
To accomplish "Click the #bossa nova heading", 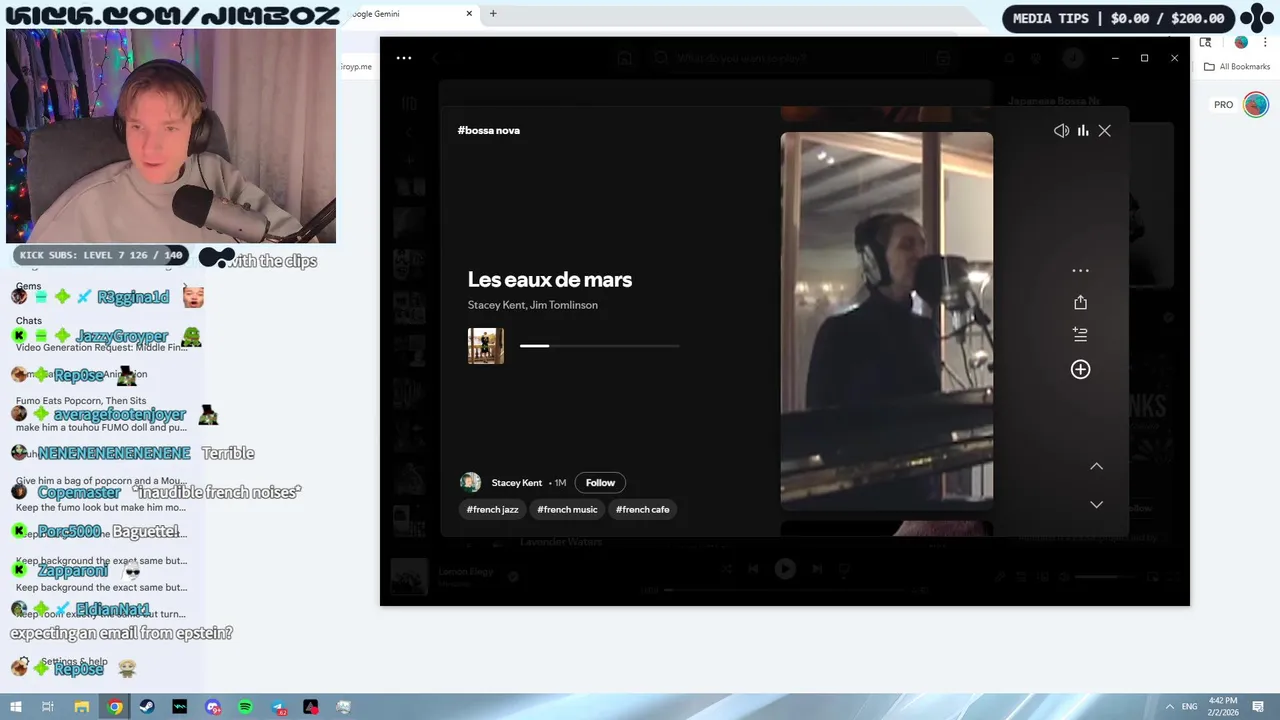I will pyautogui.click(x=489, y=130).
